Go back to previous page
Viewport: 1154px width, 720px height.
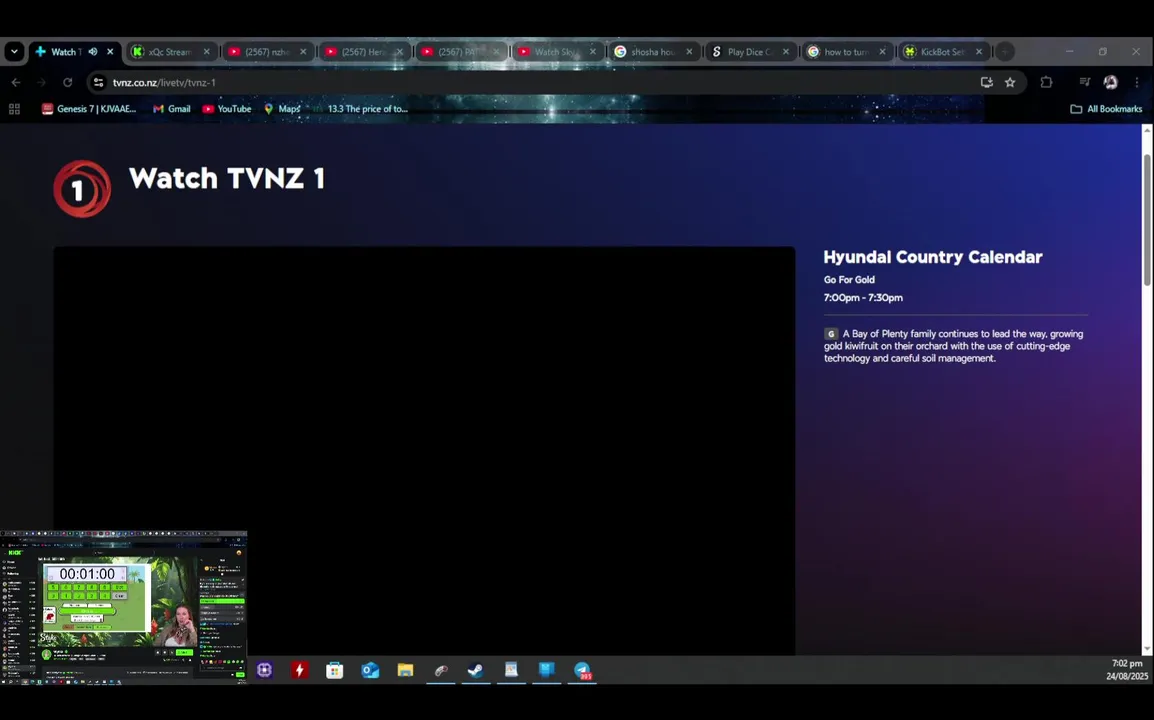click(16, 82)
